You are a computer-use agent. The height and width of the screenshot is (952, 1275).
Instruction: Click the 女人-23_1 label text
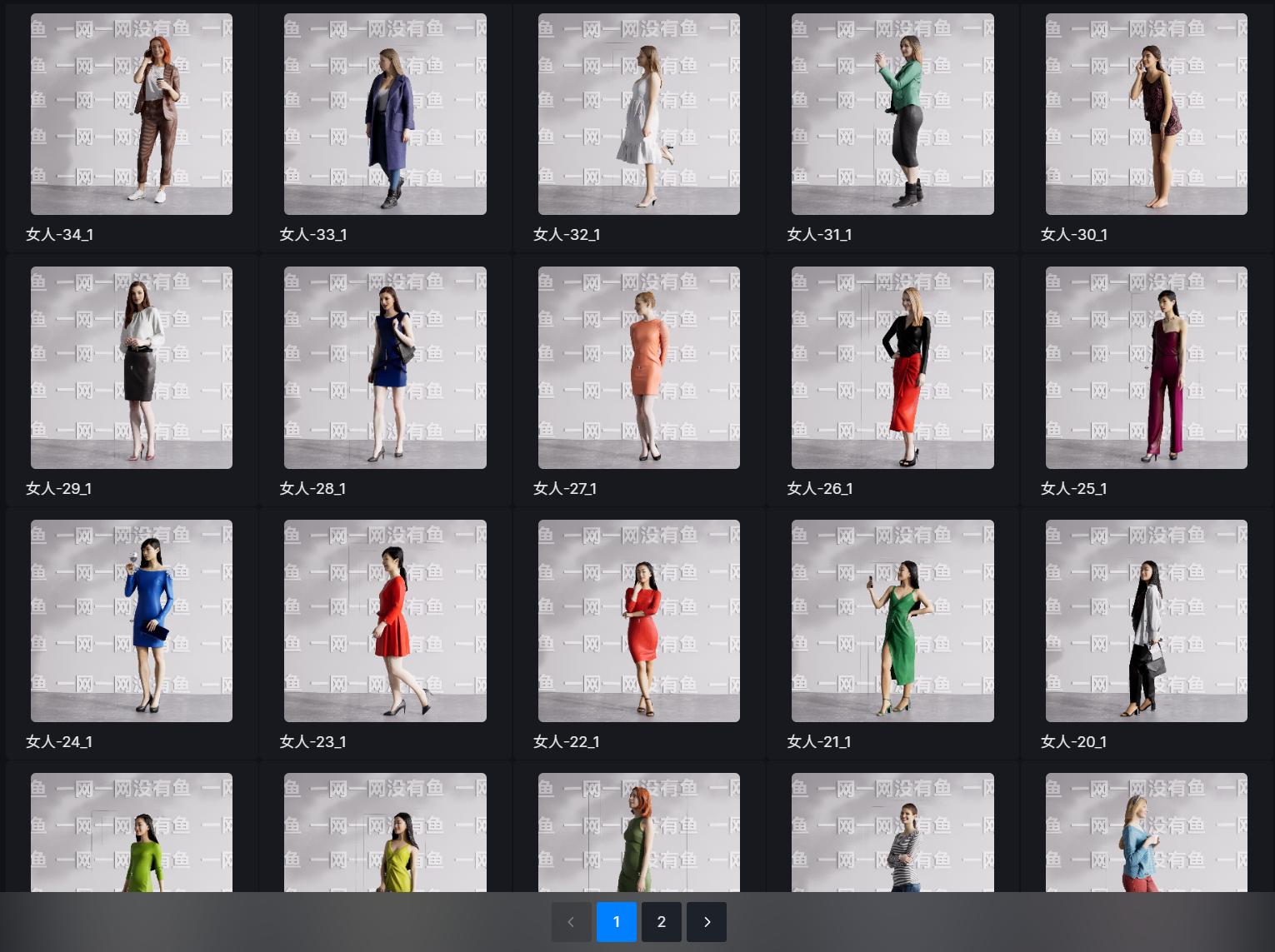point(313,741)
